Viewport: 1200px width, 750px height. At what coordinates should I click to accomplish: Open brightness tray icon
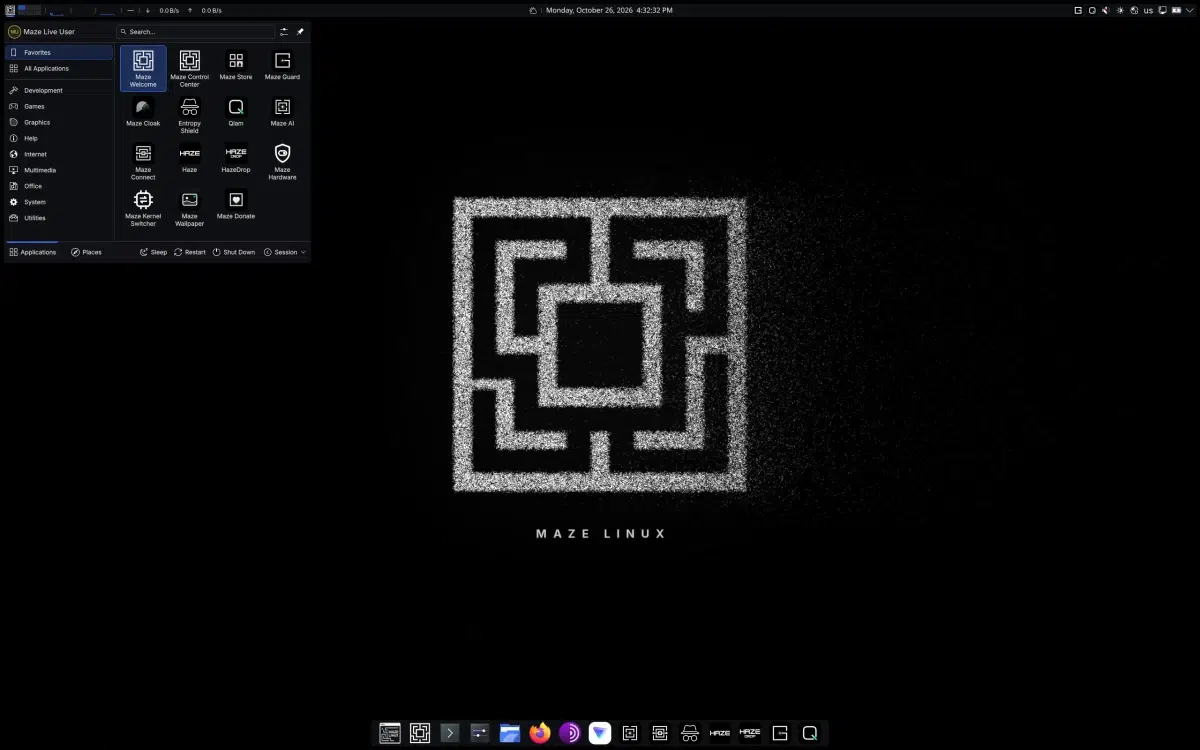pyautogui.click(x=1120, y=10)
